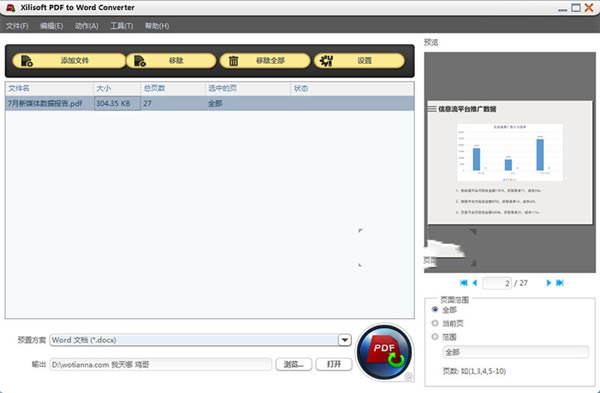Click the PDF page preview thumbnail

pos(510,162)
